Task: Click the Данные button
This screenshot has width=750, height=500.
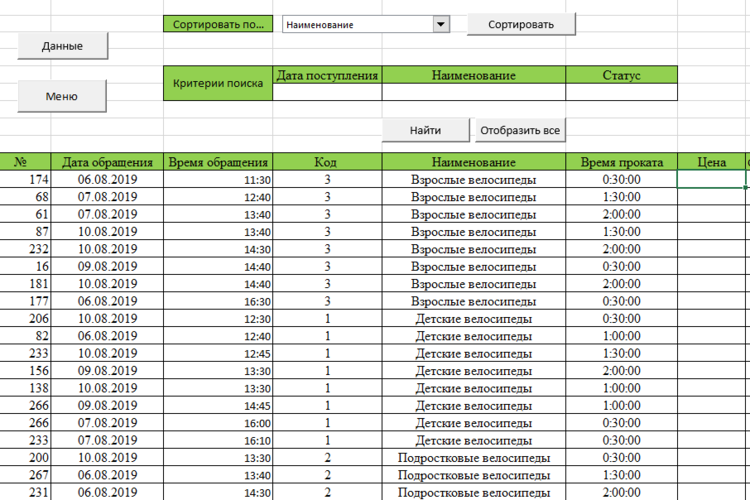Action: tap(63, 46)
